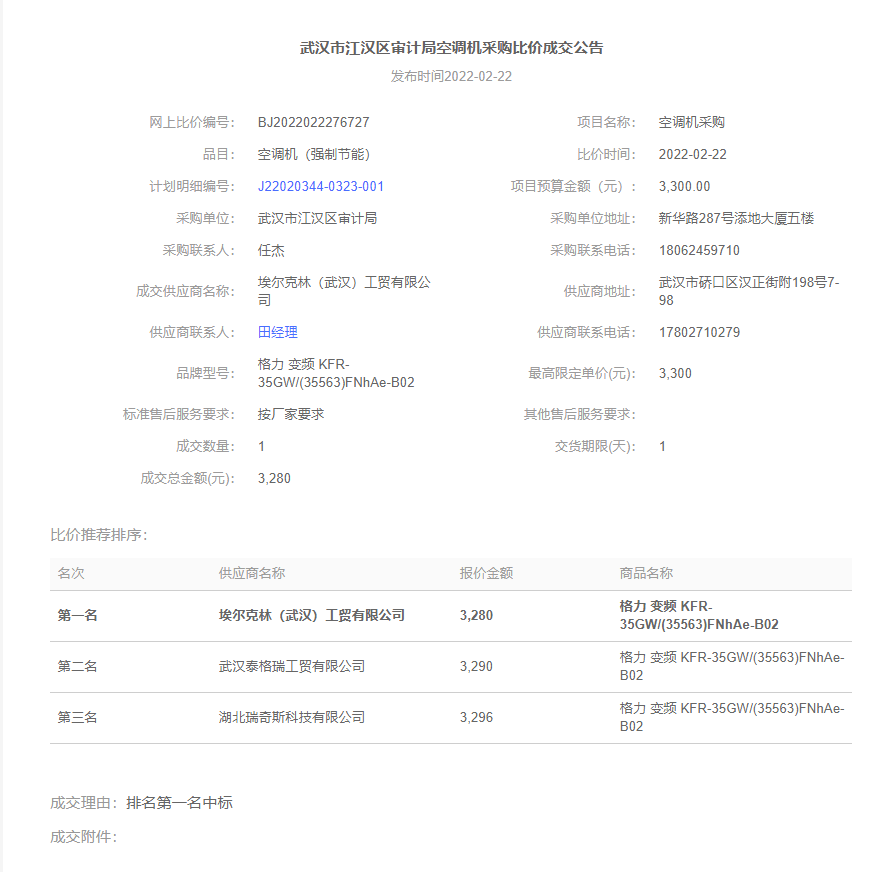Image resolution: width=881 pixels, height=872 pixels.
Task: Open plan detail number link J22020344-0323-001
Action: 320,186
